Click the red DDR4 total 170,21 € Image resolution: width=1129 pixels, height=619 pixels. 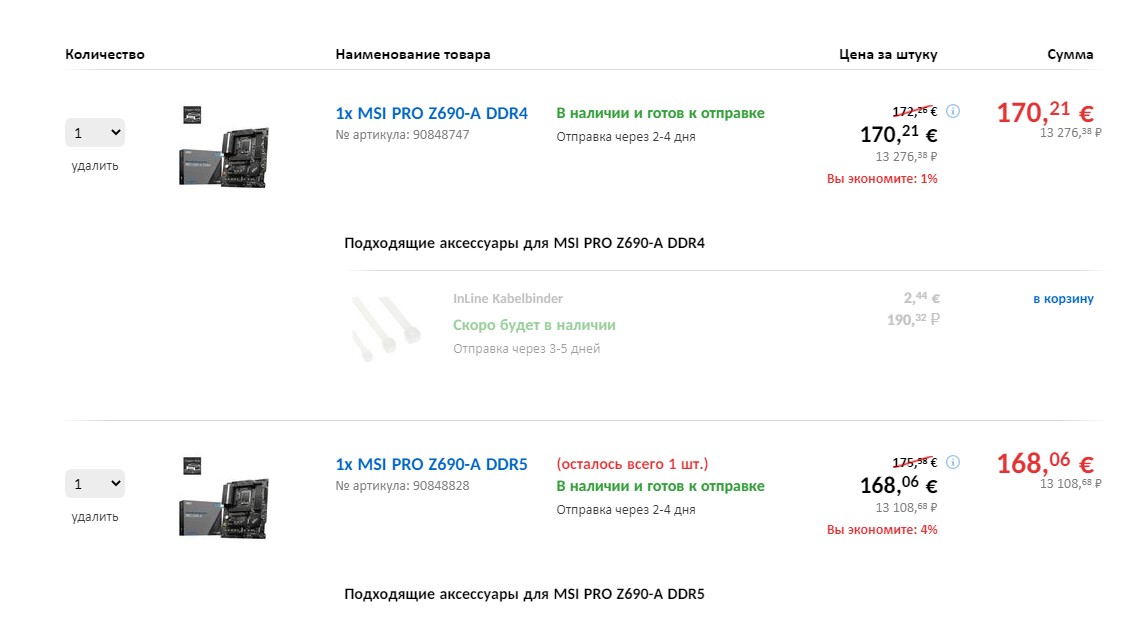point(1044,112)
